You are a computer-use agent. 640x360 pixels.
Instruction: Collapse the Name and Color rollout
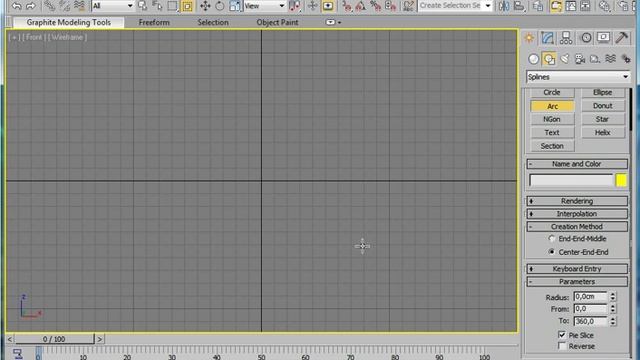tap(577, 164)
